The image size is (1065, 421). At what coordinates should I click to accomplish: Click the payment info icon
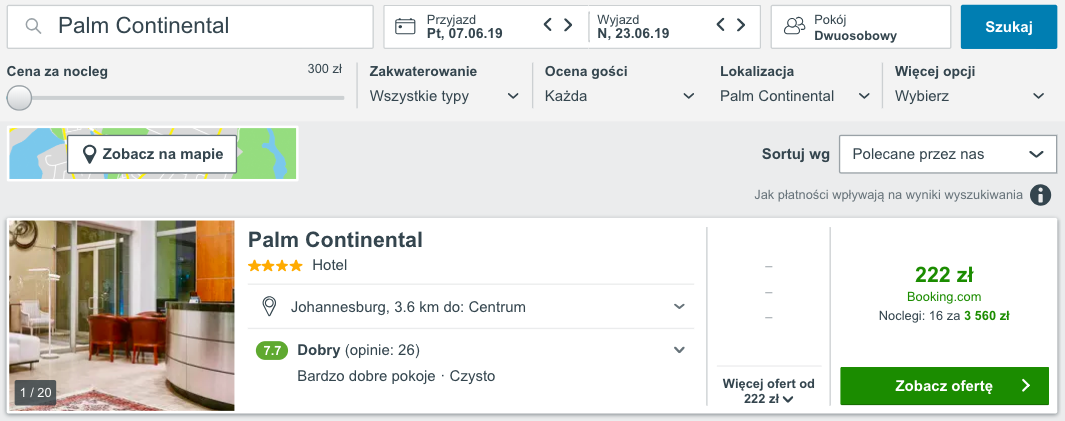1041,195
